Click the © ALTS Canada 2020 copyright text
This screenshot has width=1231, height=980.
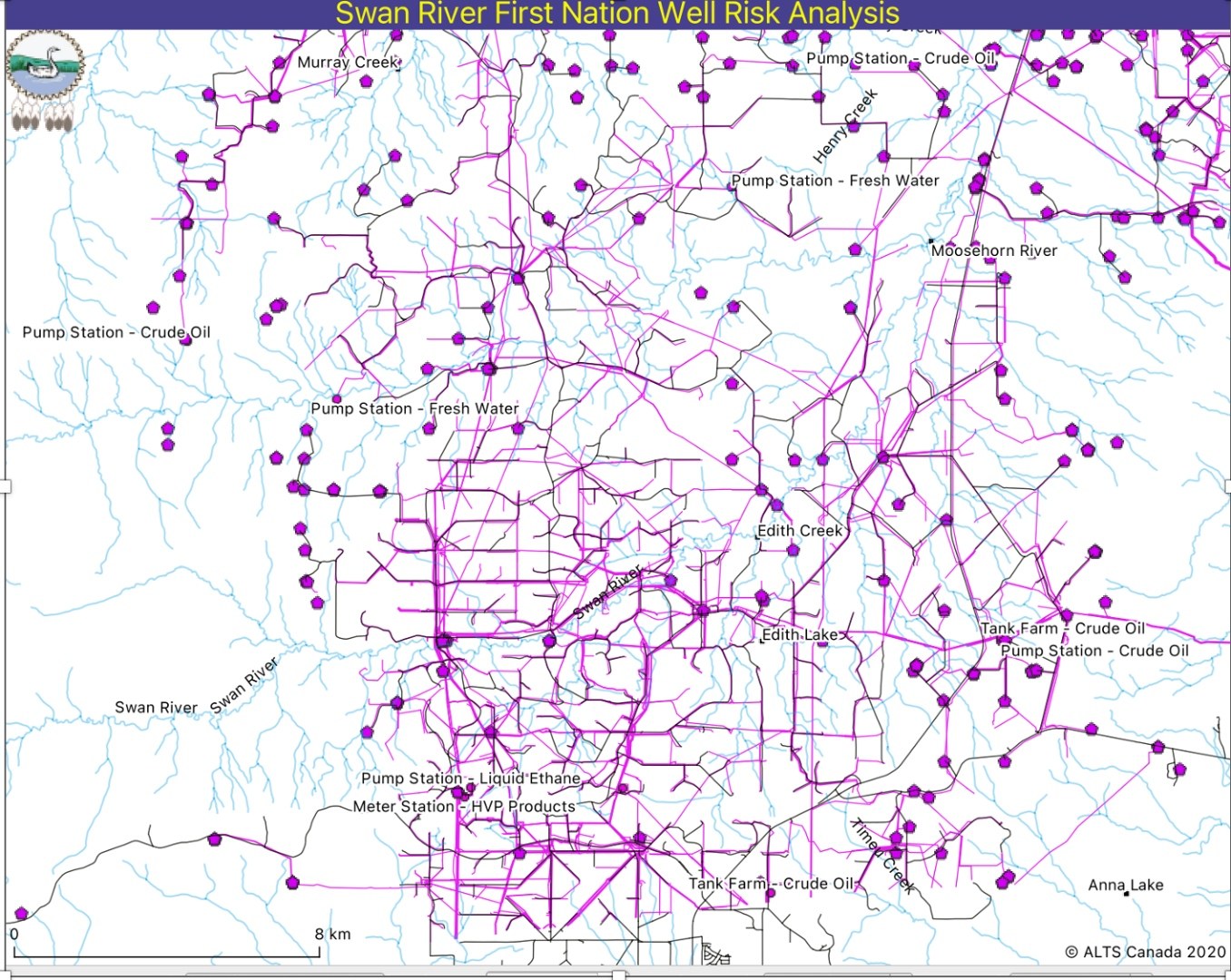click(x=1145, y=952)
